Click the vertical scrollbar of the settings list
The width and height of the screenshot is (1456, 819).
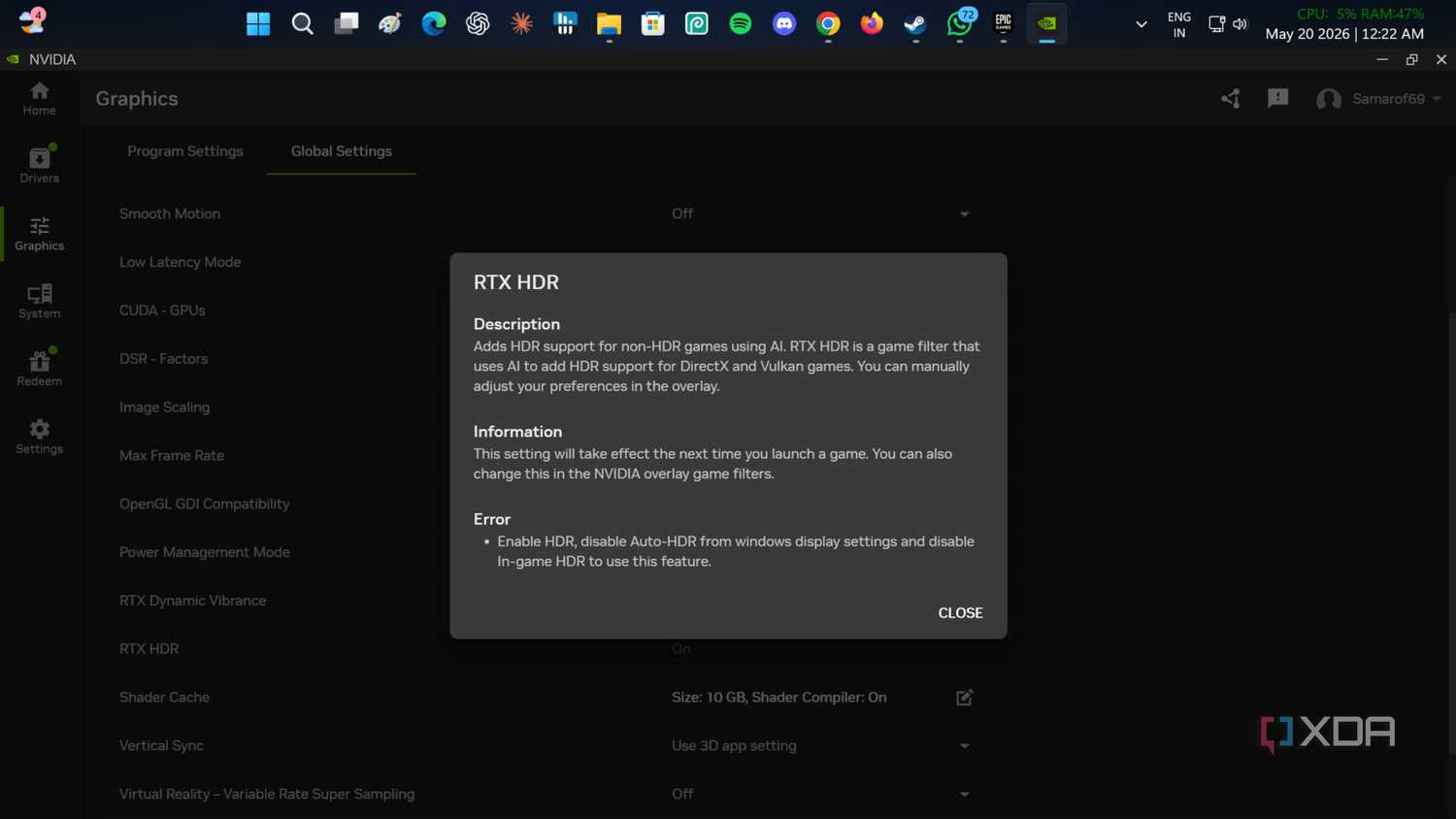[x=1451, y=532]
